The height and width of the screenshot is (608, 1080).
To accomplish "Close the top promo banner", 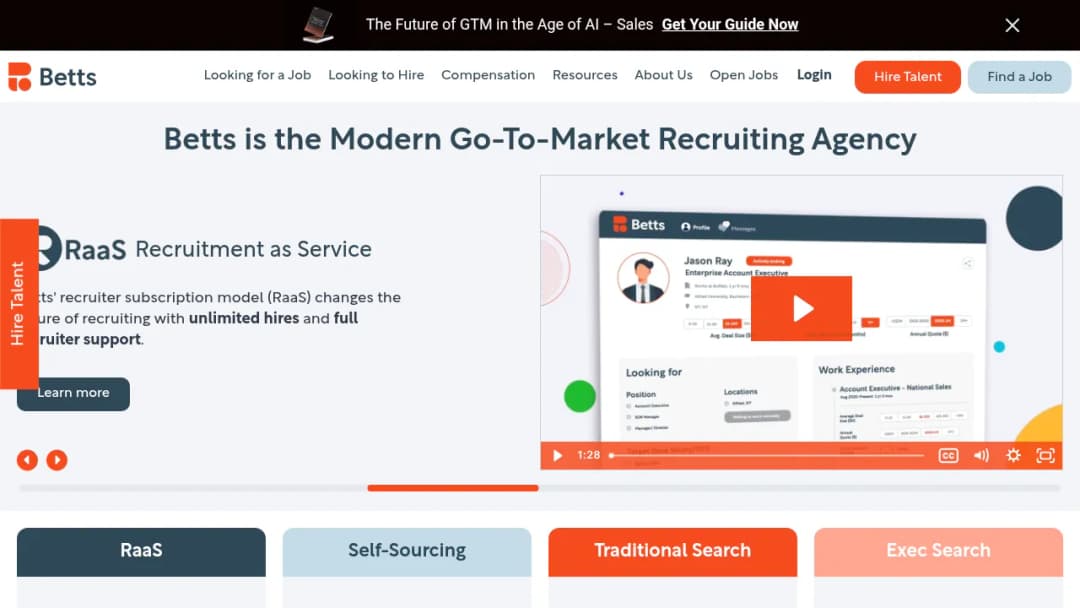I will [1012, 25].
